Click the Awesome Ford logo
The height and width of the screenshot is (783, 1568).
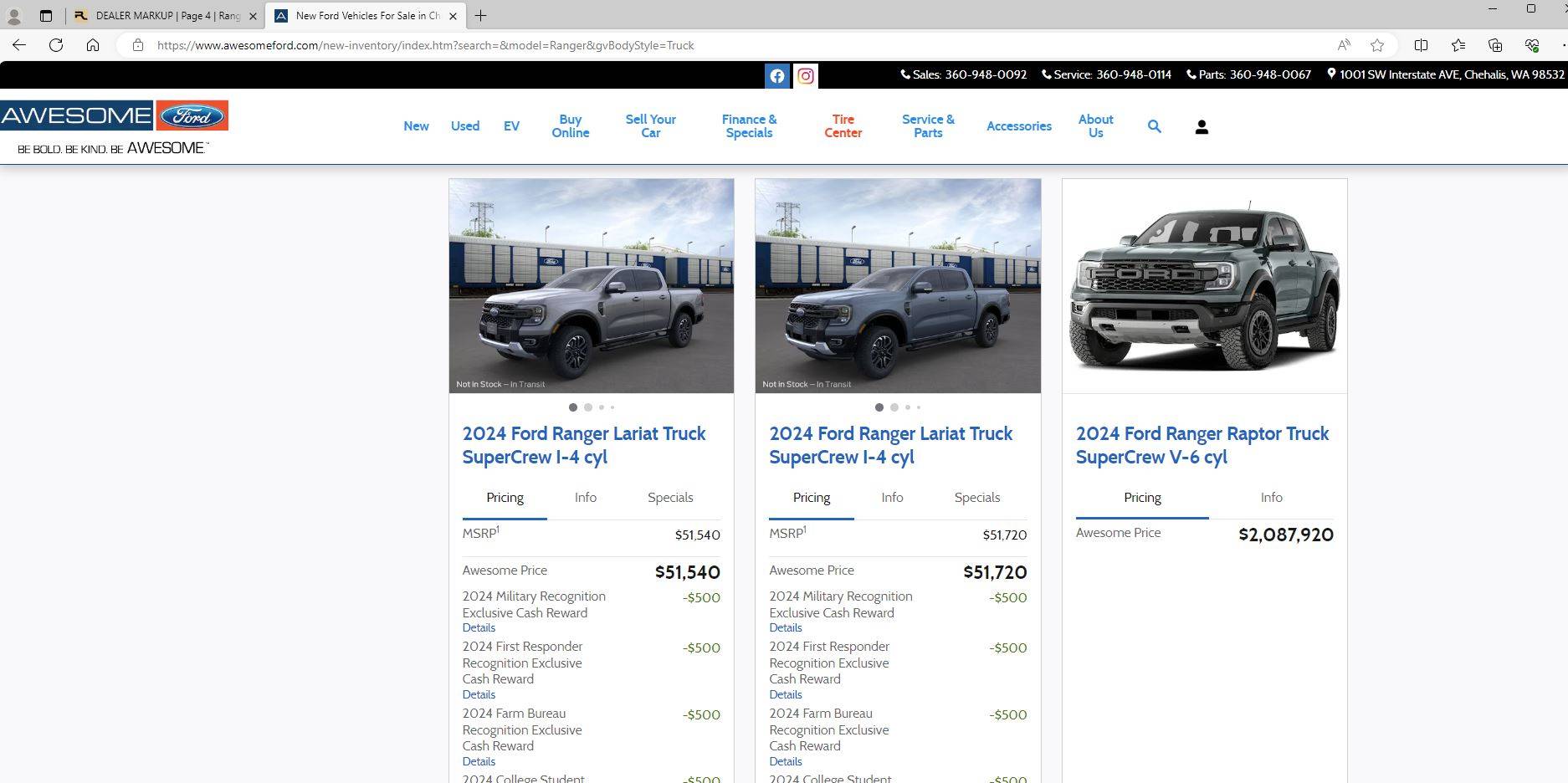click(x=114, y=127)
